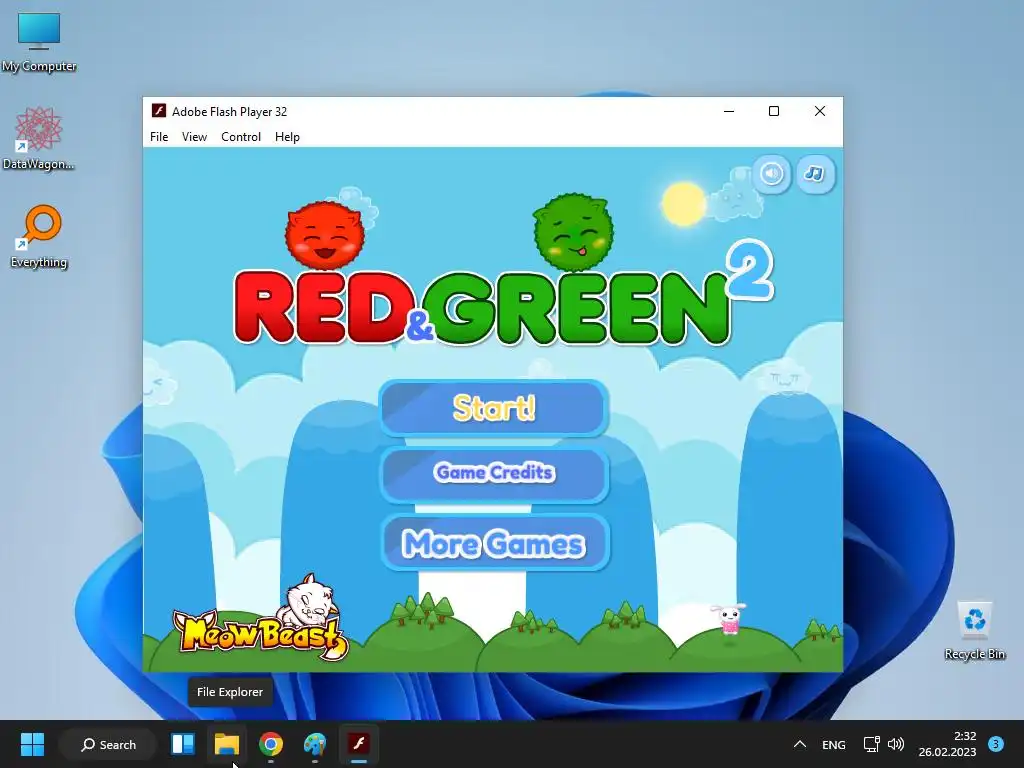Open the File menu in Flash Player
This screenshot has width=1024, height=768.
point(159,136)
